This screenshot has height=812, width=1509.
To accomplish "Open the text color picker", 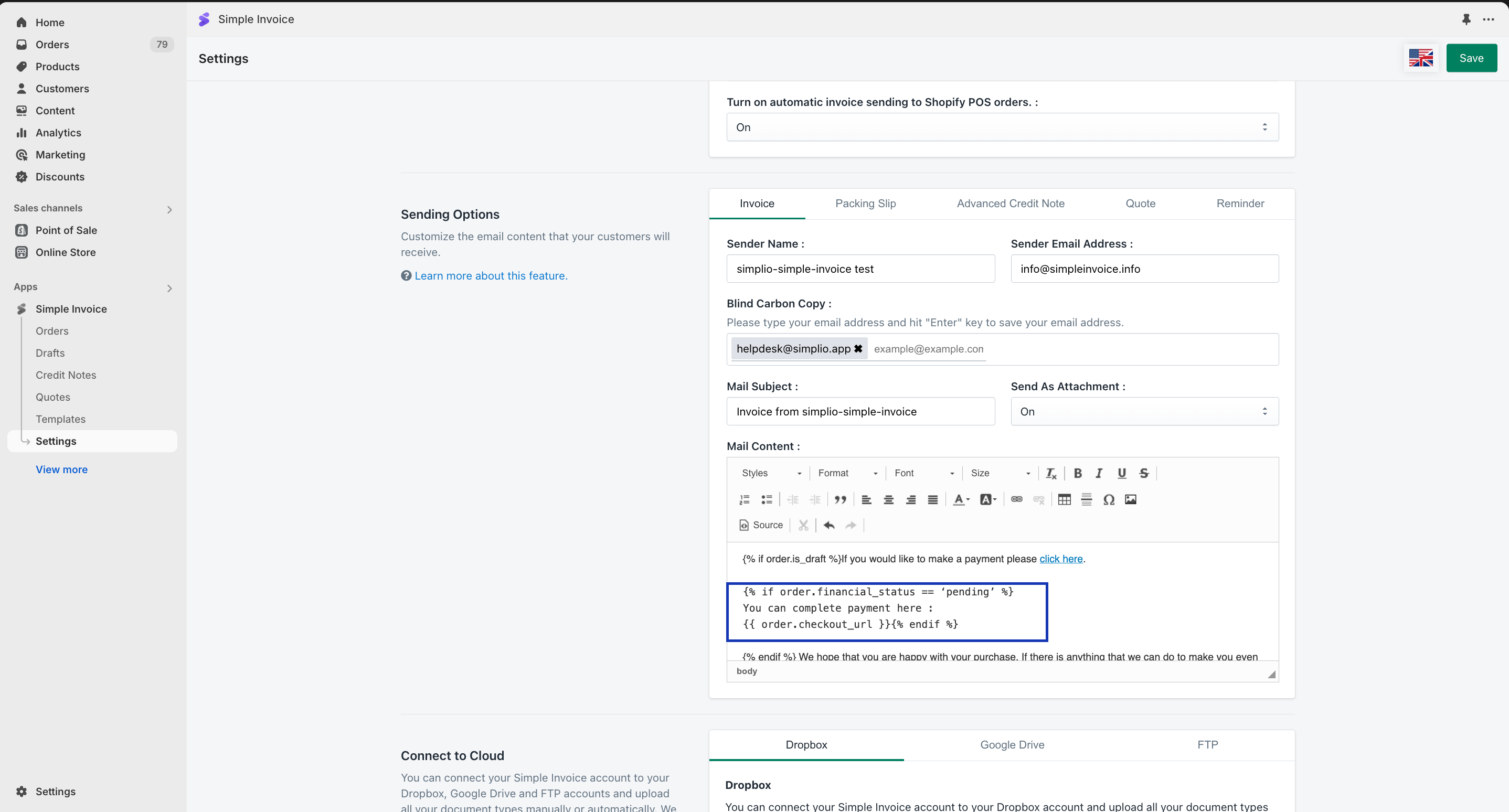I will pyautogui.click(x=960, y=499).
